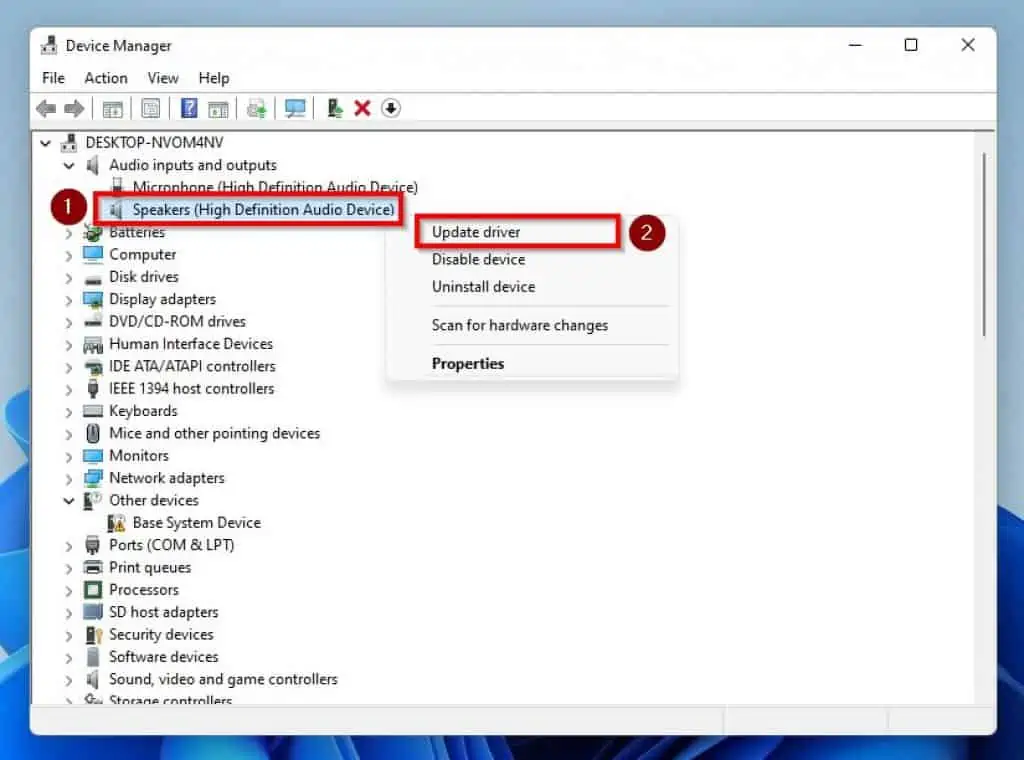Click the black down-arrow disable device icon
The height and width of the screenshot is (760, 1024).
coord(391,108)
